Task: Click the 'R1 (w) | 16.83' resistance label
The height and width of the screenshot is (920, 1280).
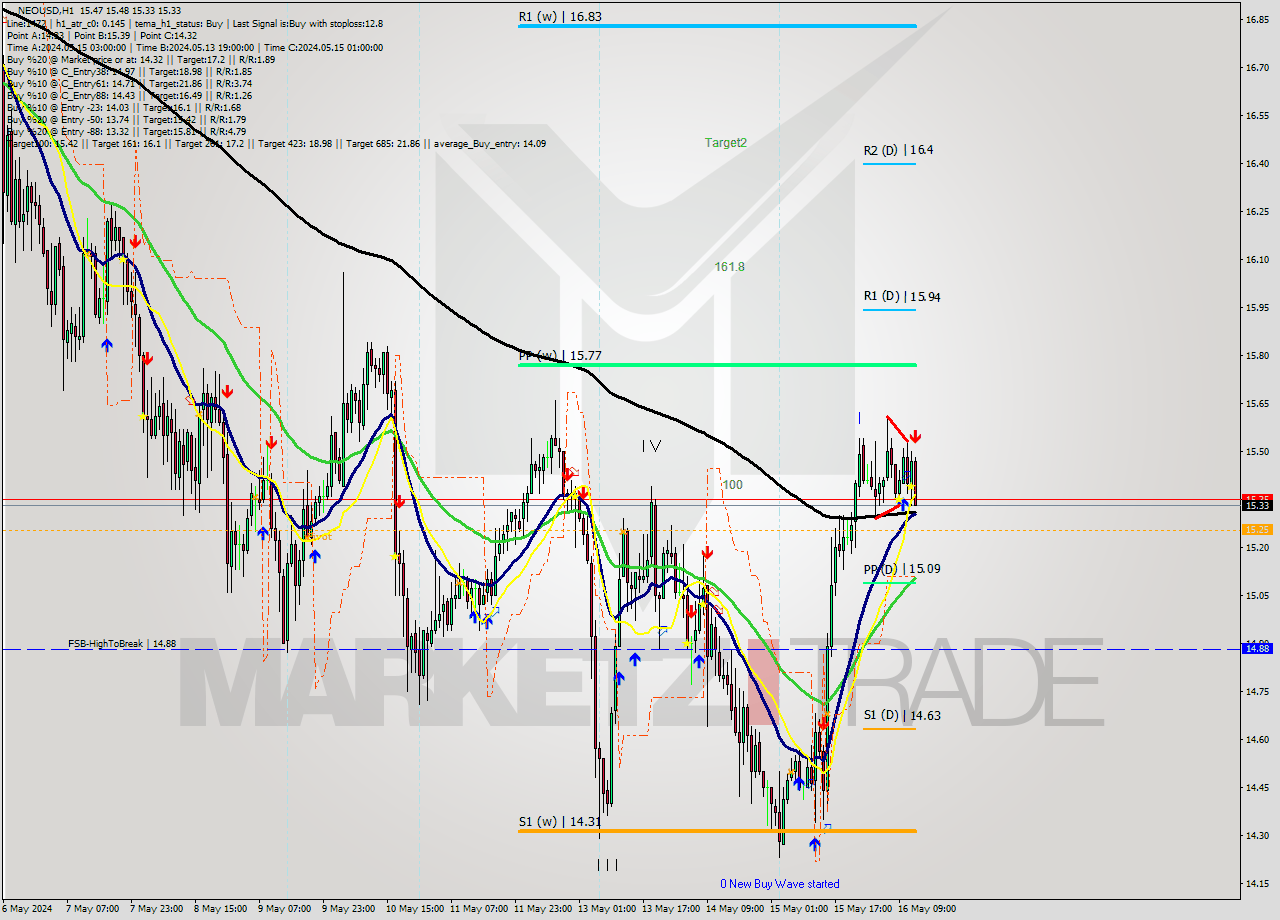Action: point(560,17)
